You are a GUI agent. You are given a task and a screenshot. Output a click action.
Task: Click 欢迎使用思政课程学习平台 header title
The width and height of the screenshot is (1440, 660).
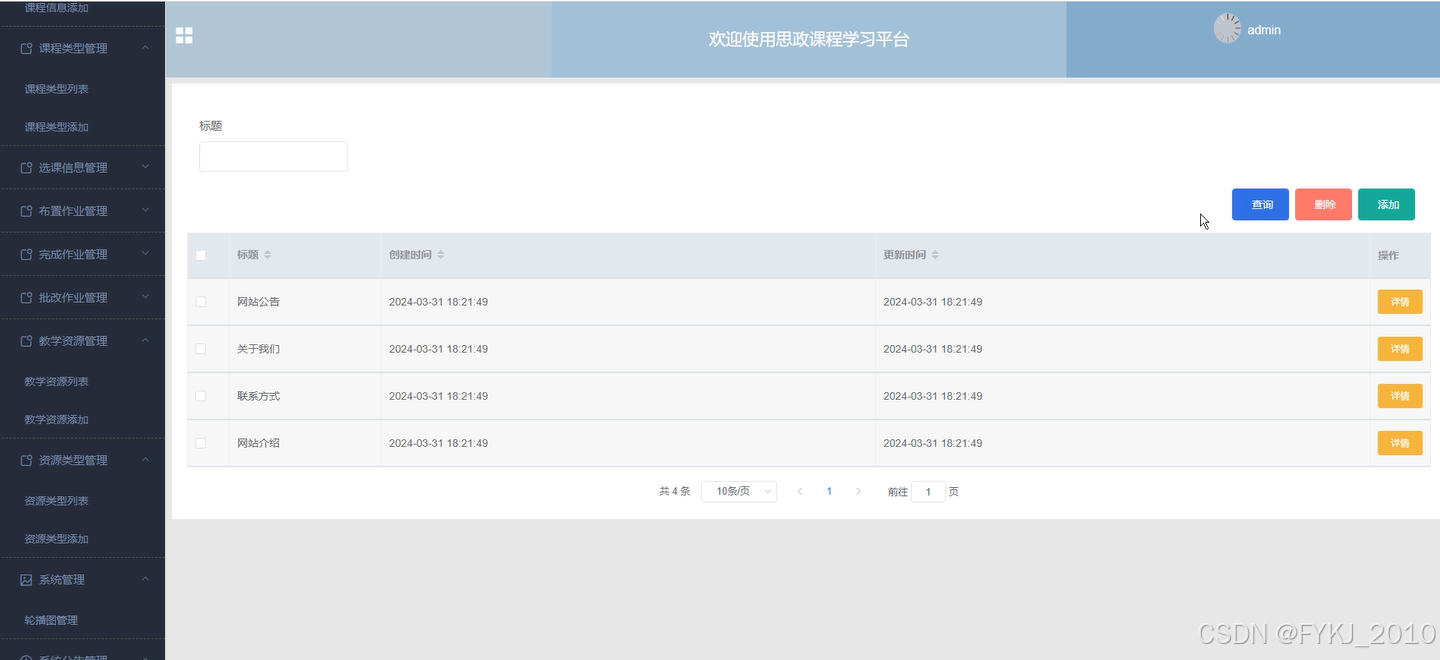coord(809,39)
